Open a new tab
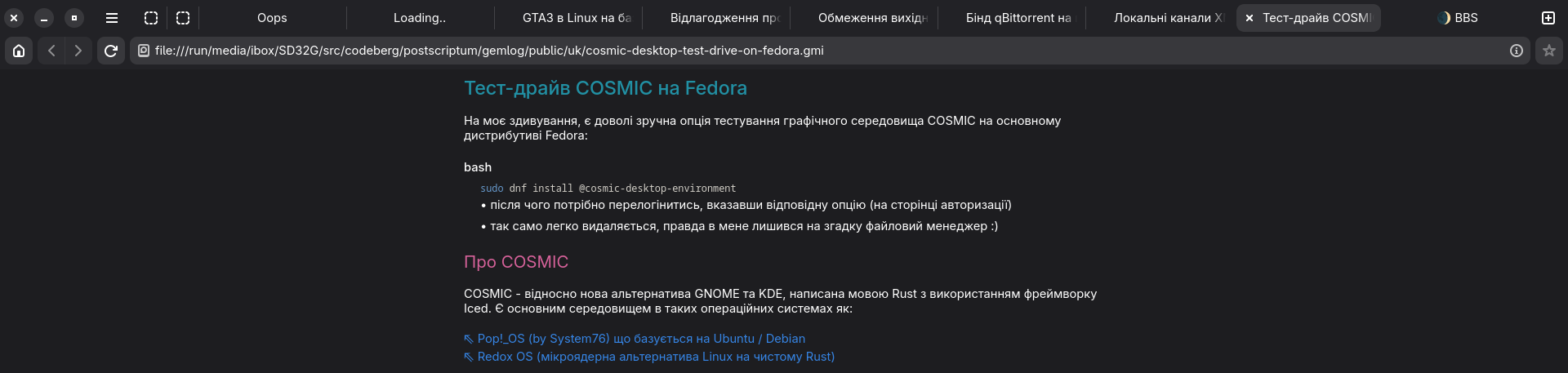This screenshot has width=1568, height=373. (1548, 18)
